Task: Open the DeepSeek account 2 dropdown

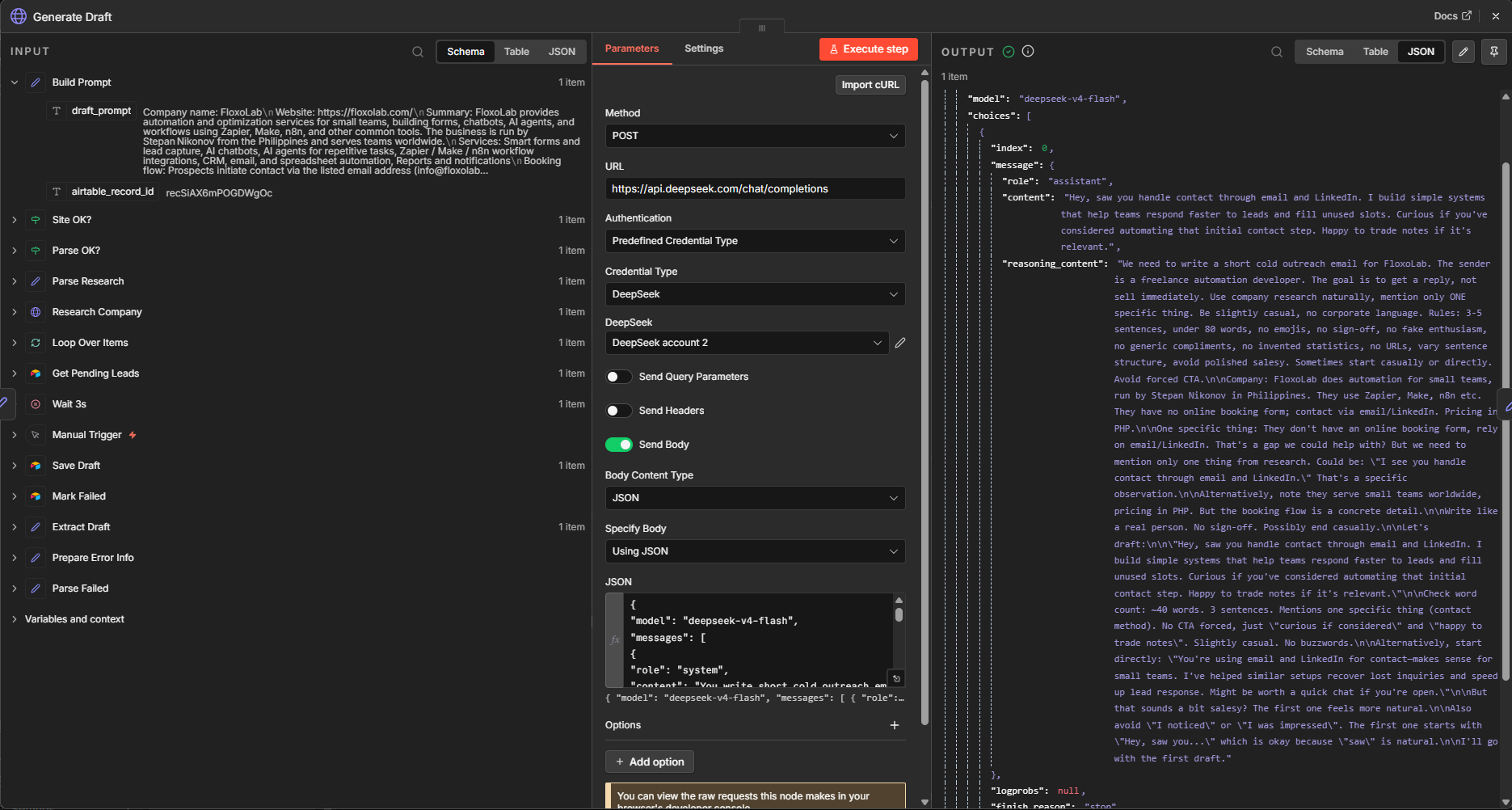Action: point(747,343)
